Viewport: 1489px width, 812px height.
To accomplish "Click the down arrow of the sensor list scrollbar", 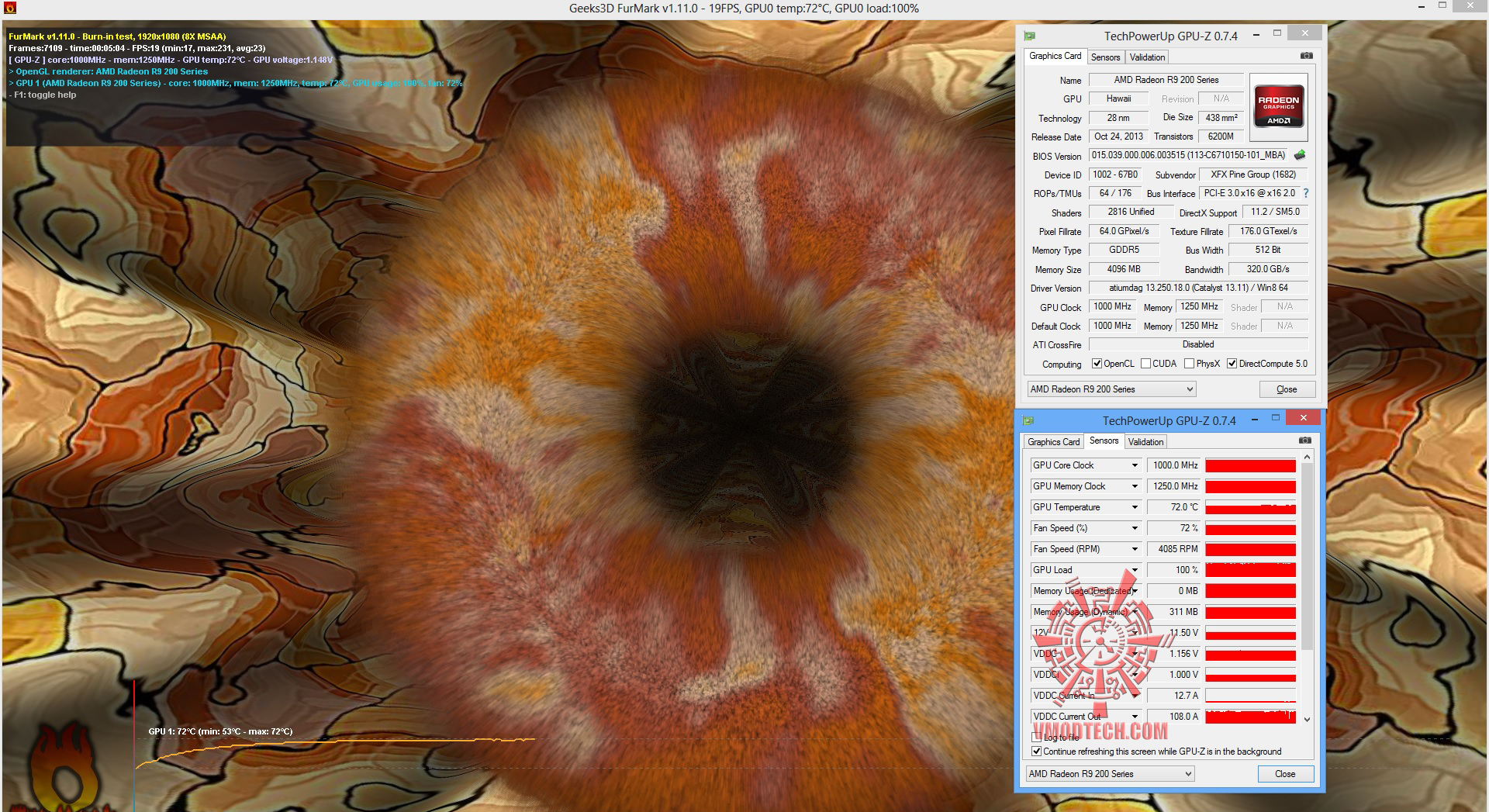I will 1307,719.
